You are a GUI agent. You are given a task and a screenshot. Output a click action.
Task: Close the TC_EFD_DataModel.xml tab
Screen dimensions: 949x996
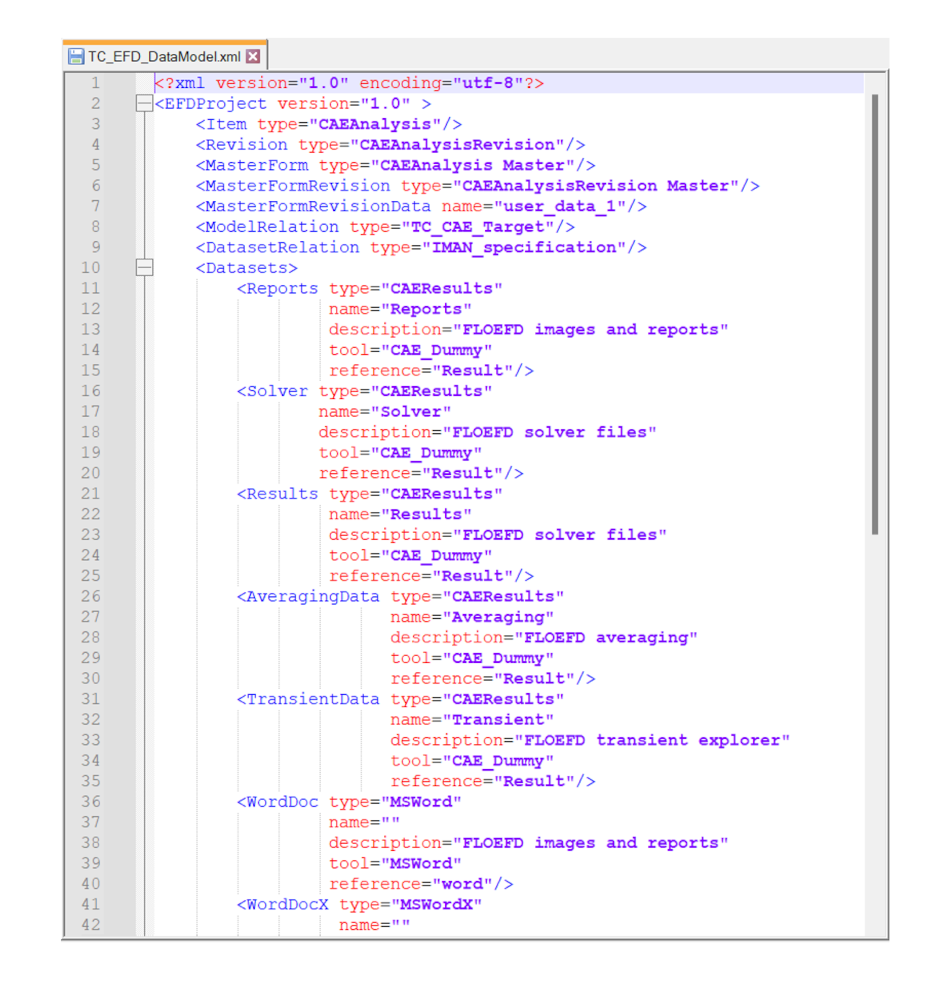pos(252,57)
